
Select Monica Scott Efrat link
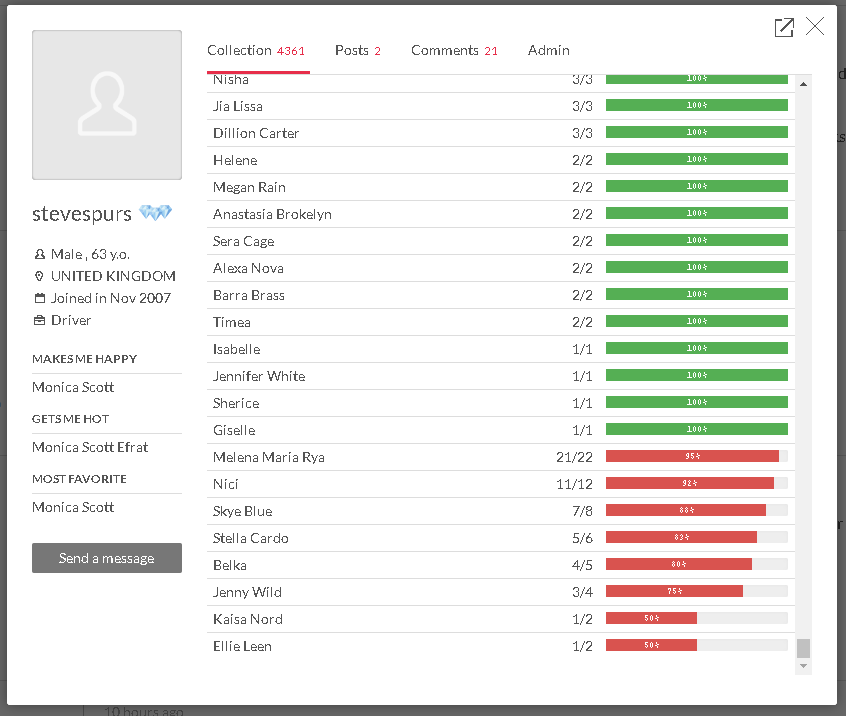click(x=90, y=447)
